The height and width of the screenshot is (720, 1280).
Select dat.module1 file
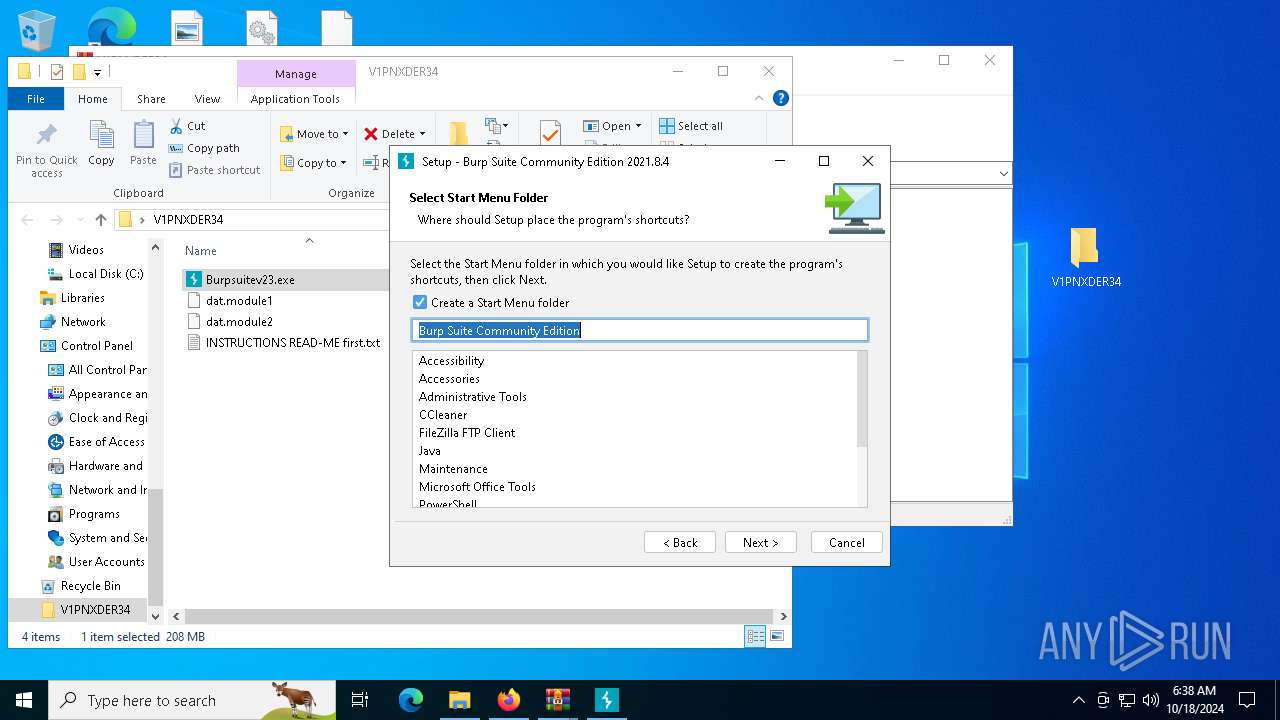tap(239, 300)
